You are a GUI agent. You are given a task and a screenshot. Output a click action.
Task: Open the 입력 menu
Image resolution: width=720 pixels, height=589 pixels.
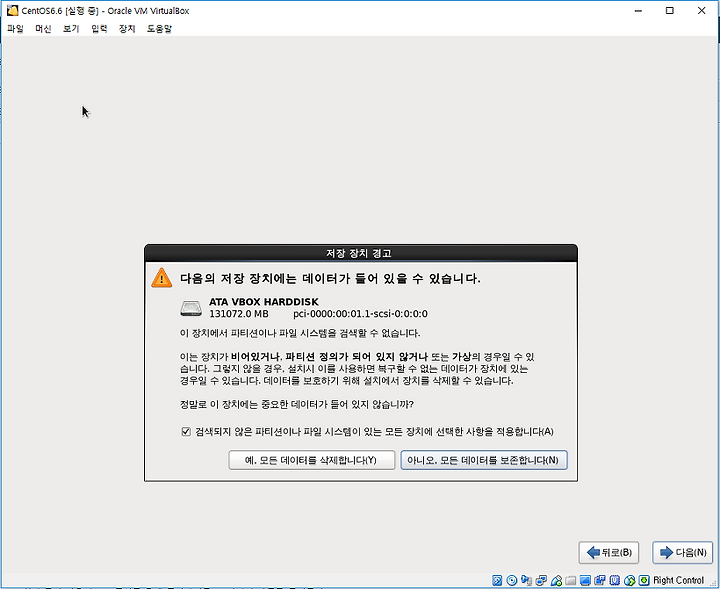coord(99,28)
